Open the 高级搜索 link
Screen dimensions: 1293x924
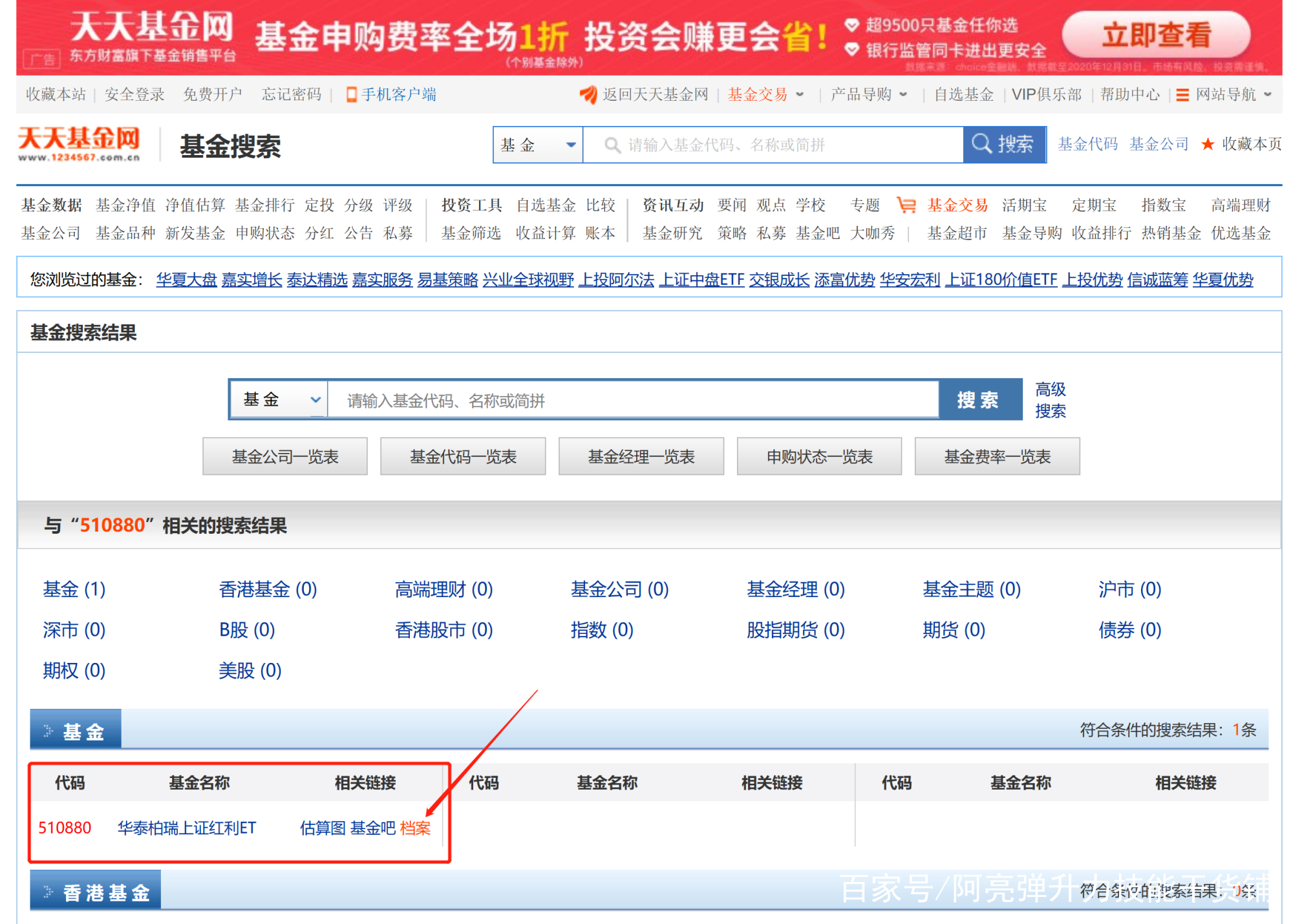click(x=1050, y=399)
